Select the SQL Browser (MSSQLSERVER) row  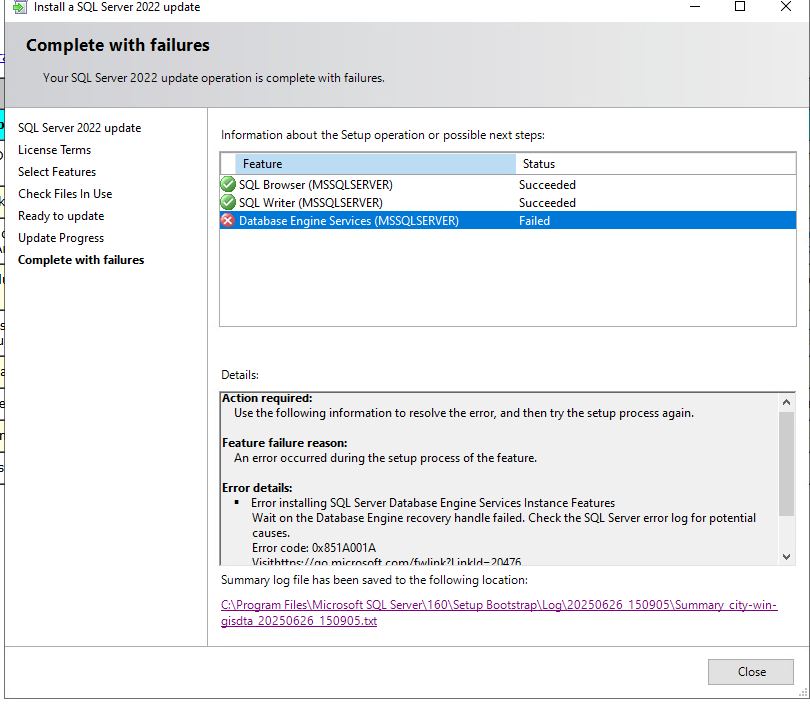[x=508, y=184]
